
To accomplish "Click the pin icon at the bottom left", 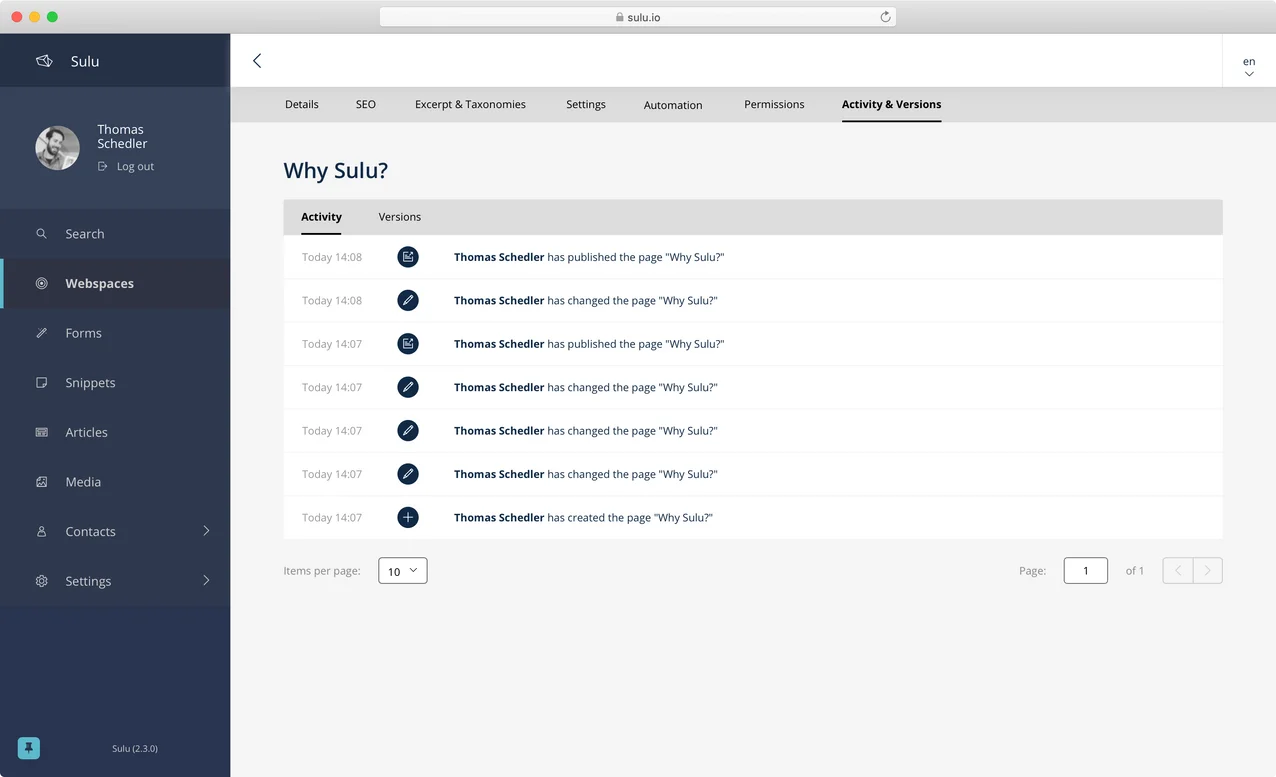I will click(28, 747).
